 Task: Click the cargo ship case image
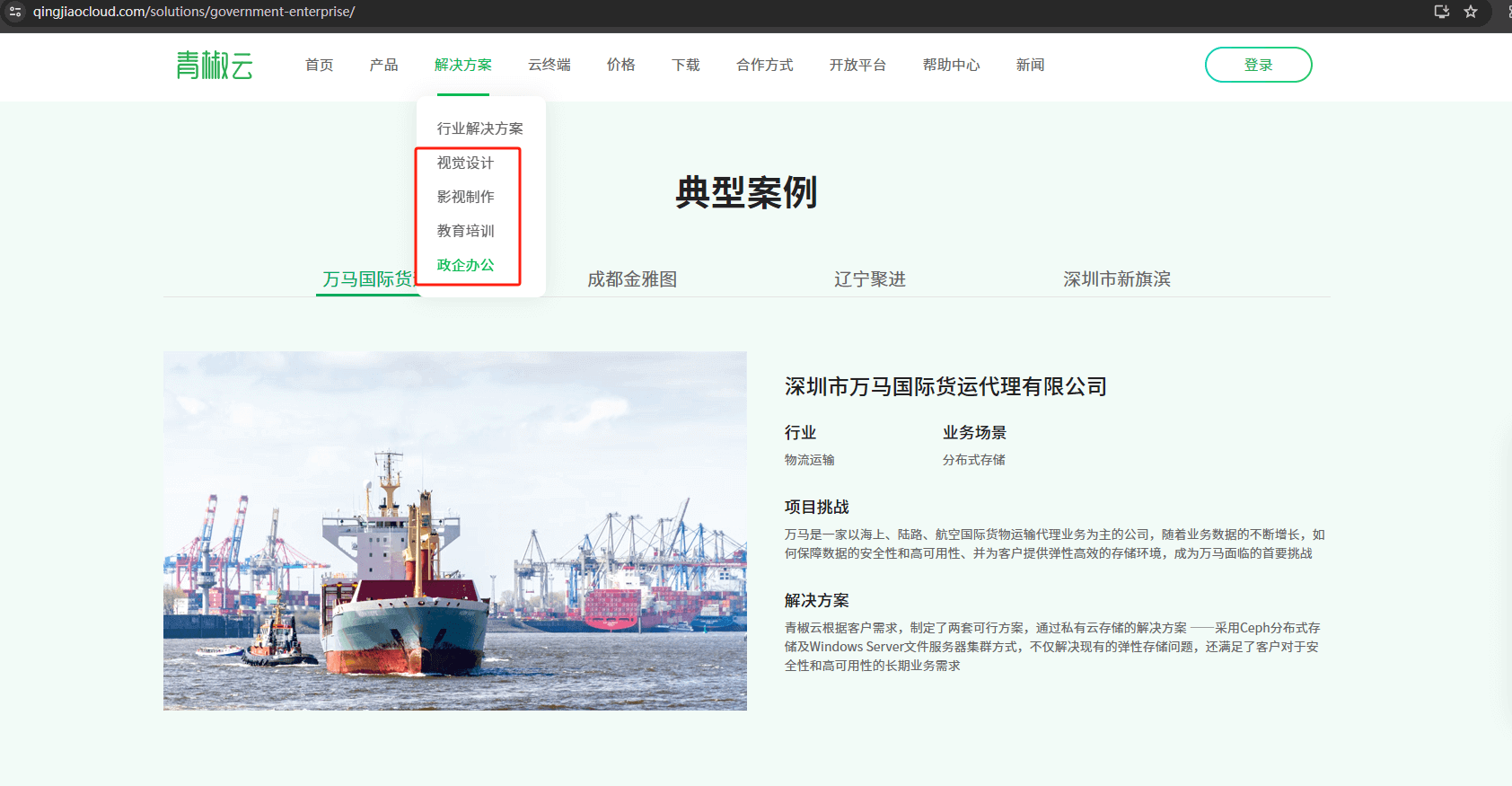click(x=455, y=531)
